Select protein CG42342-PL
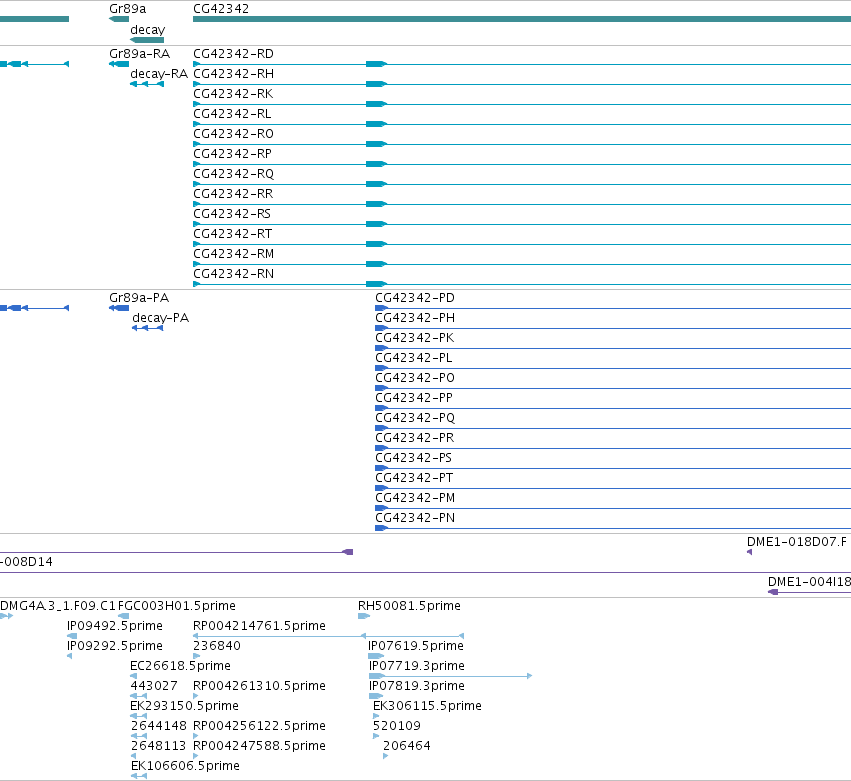 [x=414, y=358]
